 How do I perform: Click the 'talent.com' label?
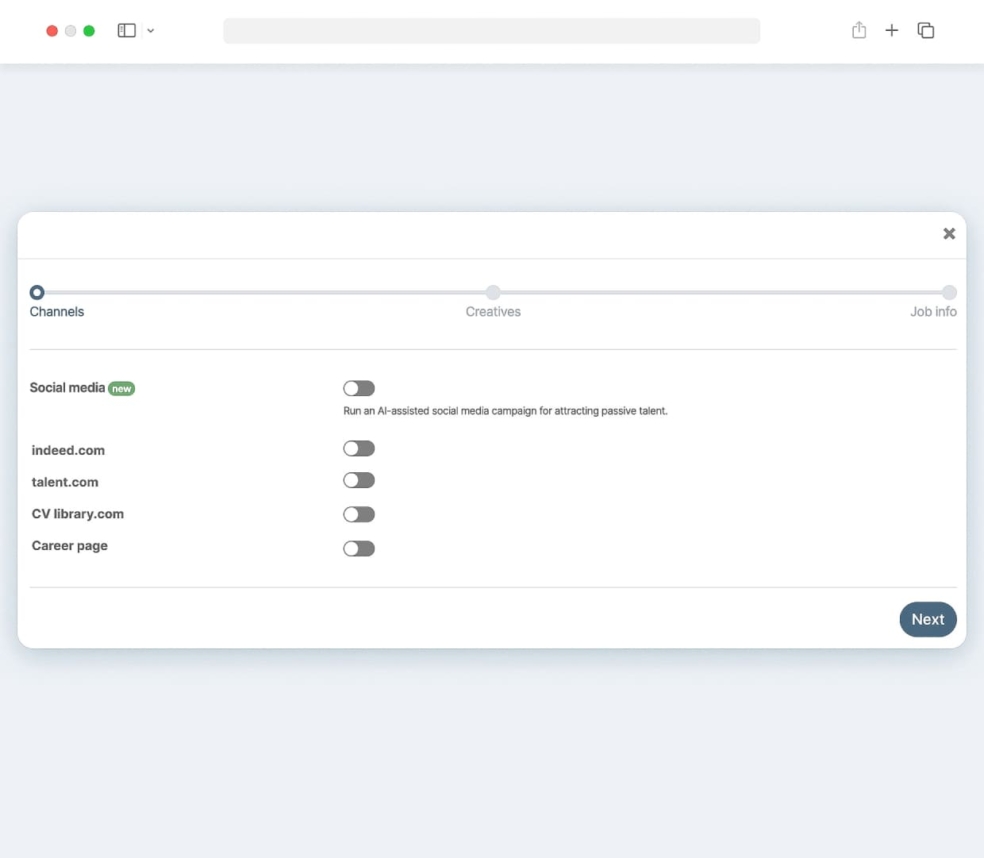pos(65,482)
